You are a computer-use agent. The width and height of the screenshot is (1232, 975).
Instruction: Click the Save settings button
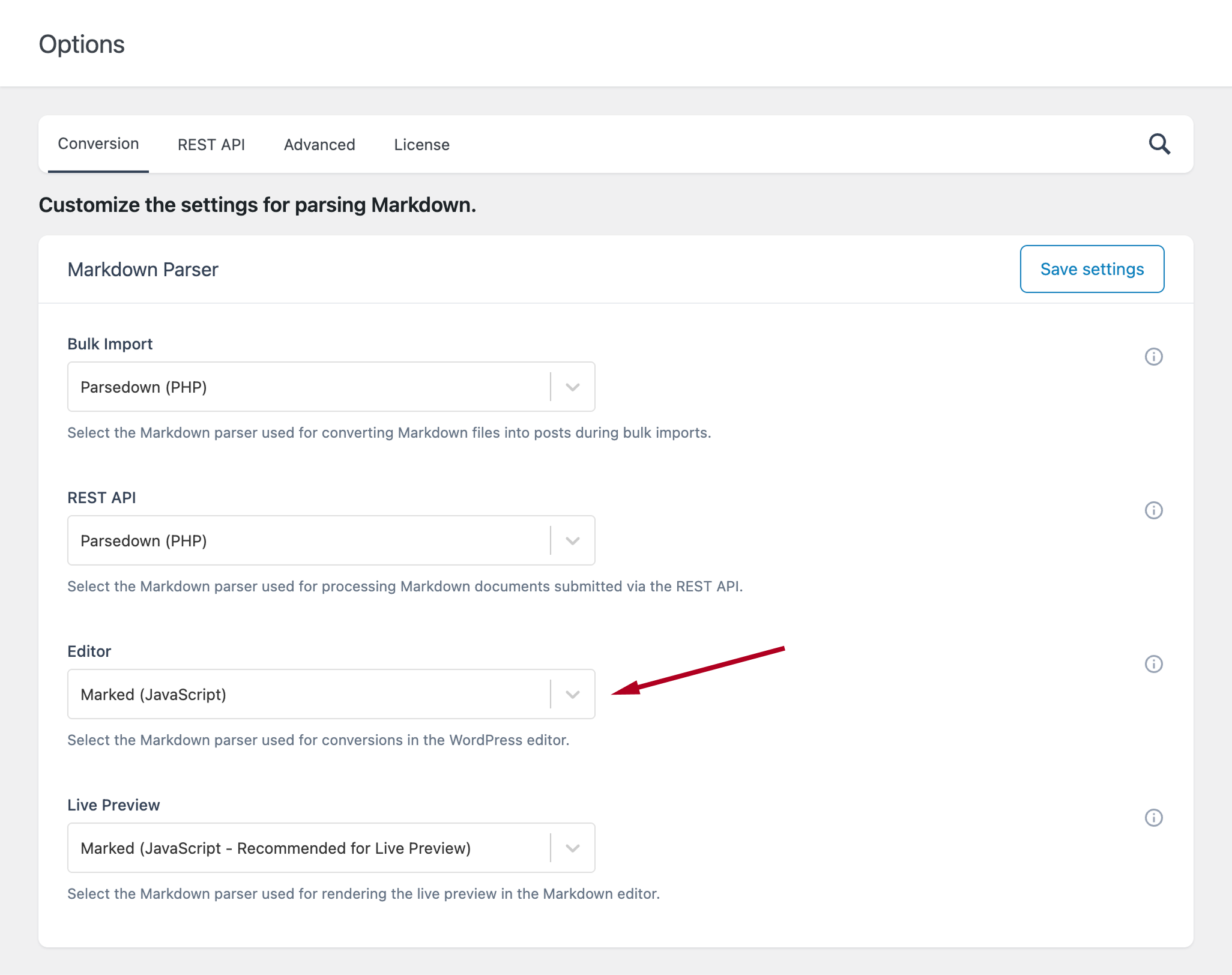coord(1092,269)
